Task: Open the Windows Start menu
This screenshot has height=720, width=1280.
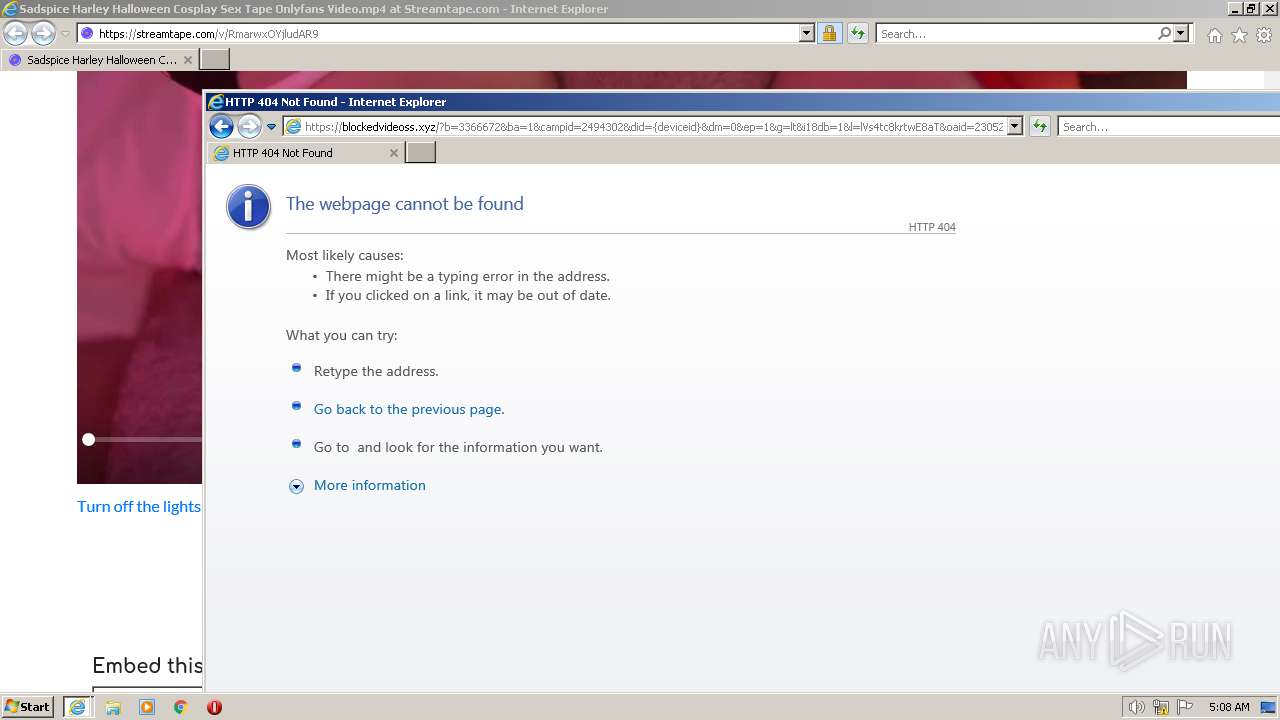Action: 28,707
